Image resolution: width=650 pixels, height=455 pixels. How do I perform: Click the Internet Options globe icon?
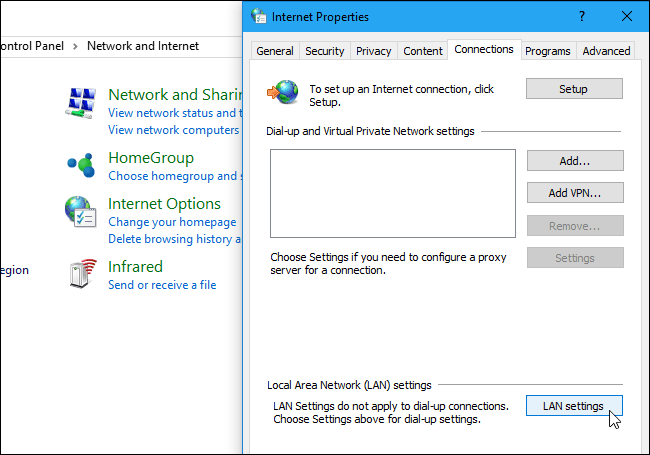(x=80, y=212)
